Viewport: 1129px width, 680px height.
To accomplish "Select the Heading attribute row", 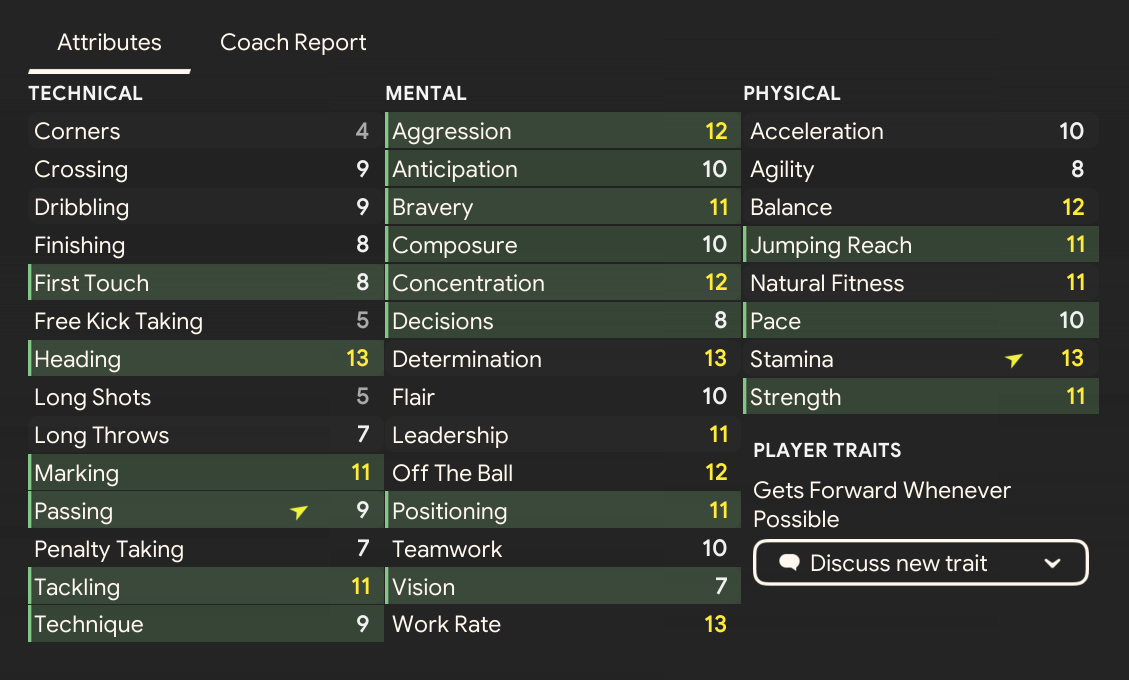I will pos(205,359).
